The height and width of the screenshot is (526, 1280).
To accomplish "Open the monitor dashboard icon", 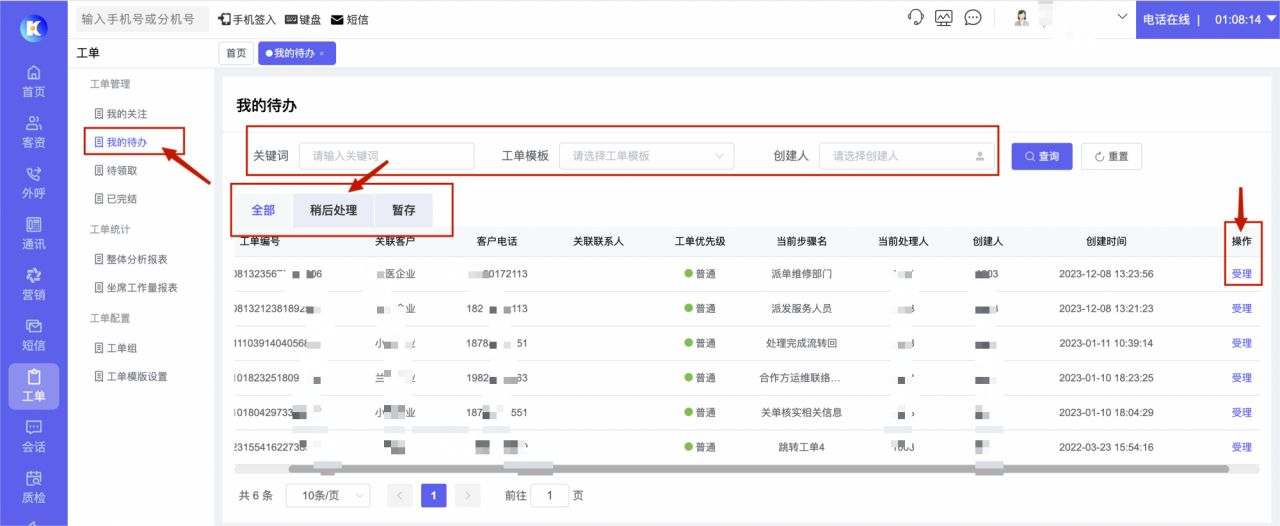I will [944, 18].
